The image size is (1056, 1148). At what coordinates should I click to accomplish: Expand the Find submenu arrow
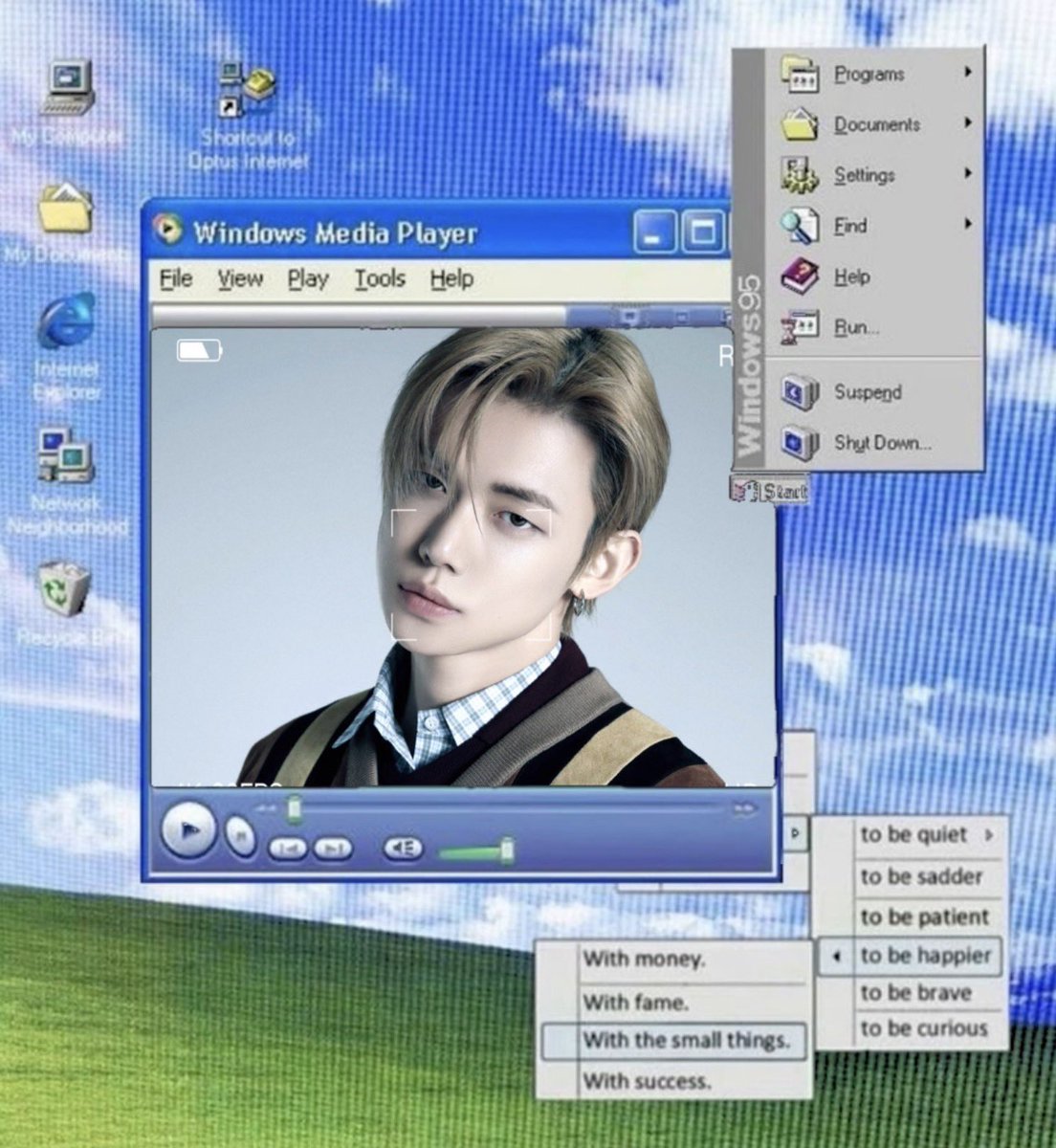coord(968,224)
